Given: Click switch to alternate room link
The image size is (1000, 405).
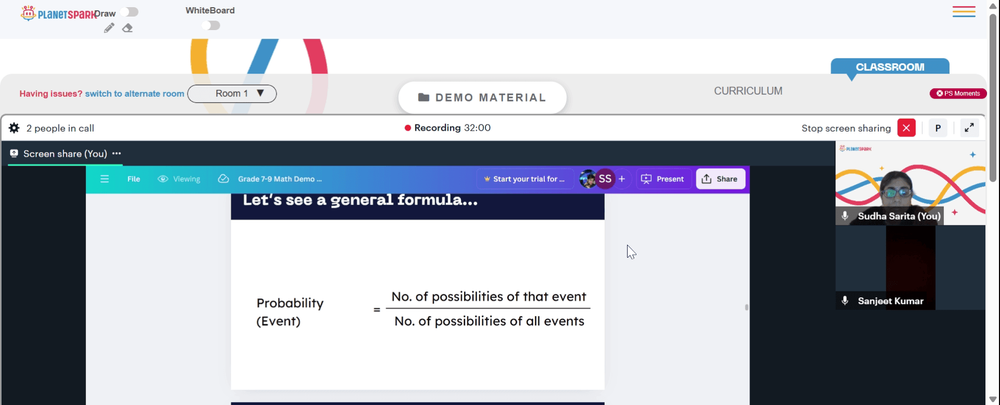Looking at the screenshot, I should [135, 94].
